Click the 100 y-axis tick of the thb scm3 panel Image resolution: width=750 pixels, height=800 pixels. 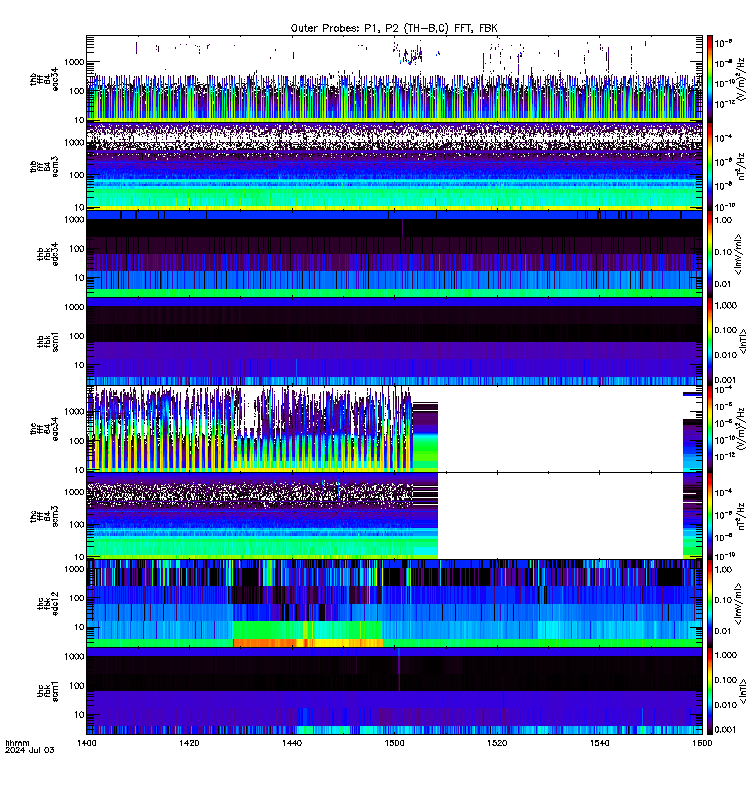[76, 175]
